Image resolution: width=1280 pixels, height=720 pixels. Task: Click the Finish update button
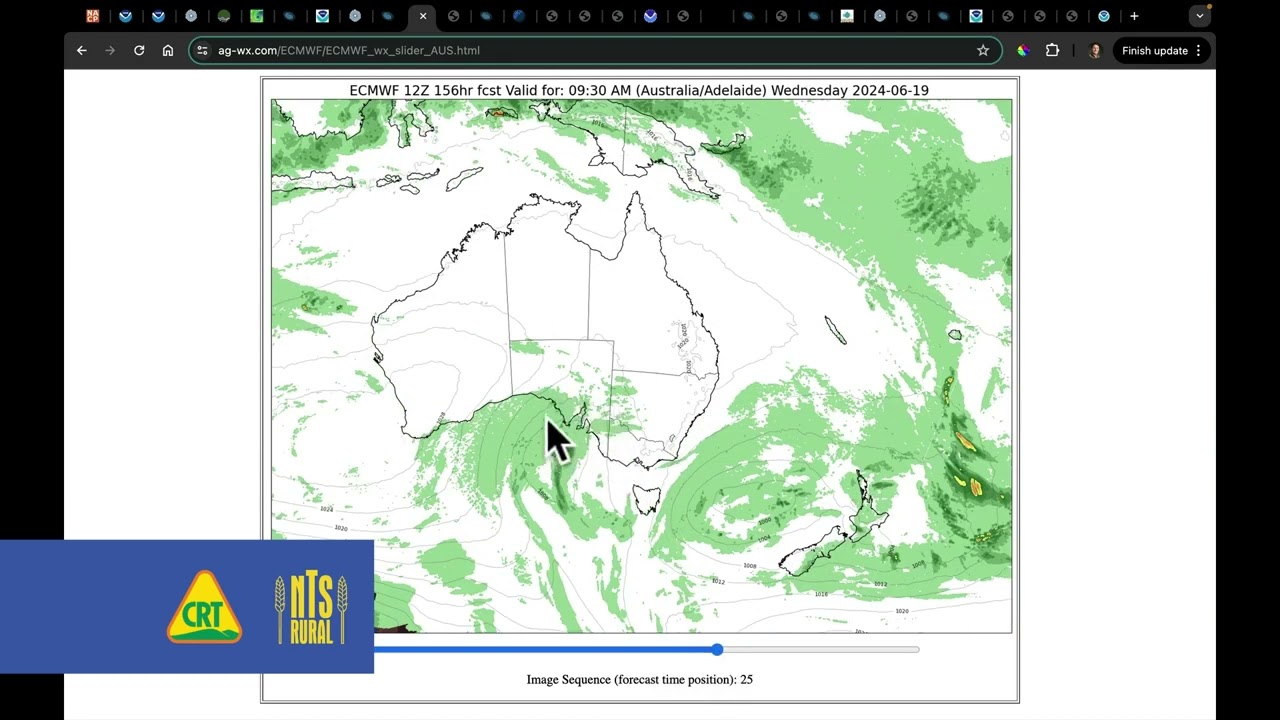[x=1162, y=50]
